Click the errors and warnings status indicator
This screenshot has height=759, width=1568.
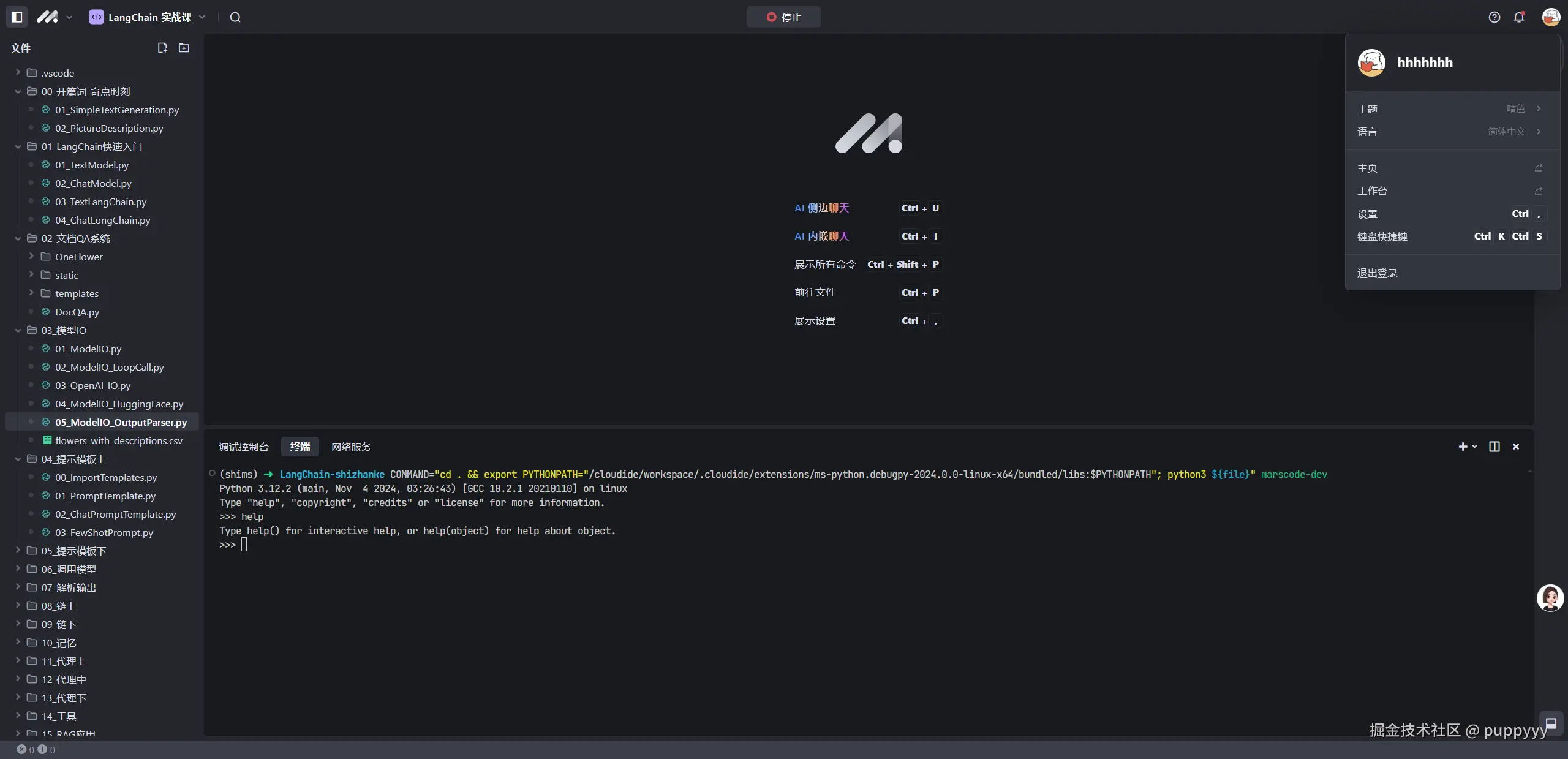(x=36, y=749)
